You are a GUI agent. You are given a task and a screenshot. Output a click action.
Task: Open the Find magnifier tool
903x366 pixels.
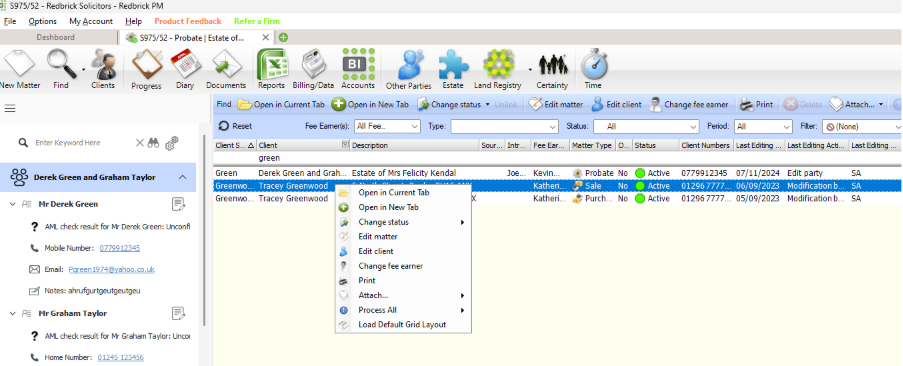tap(61, 69)
